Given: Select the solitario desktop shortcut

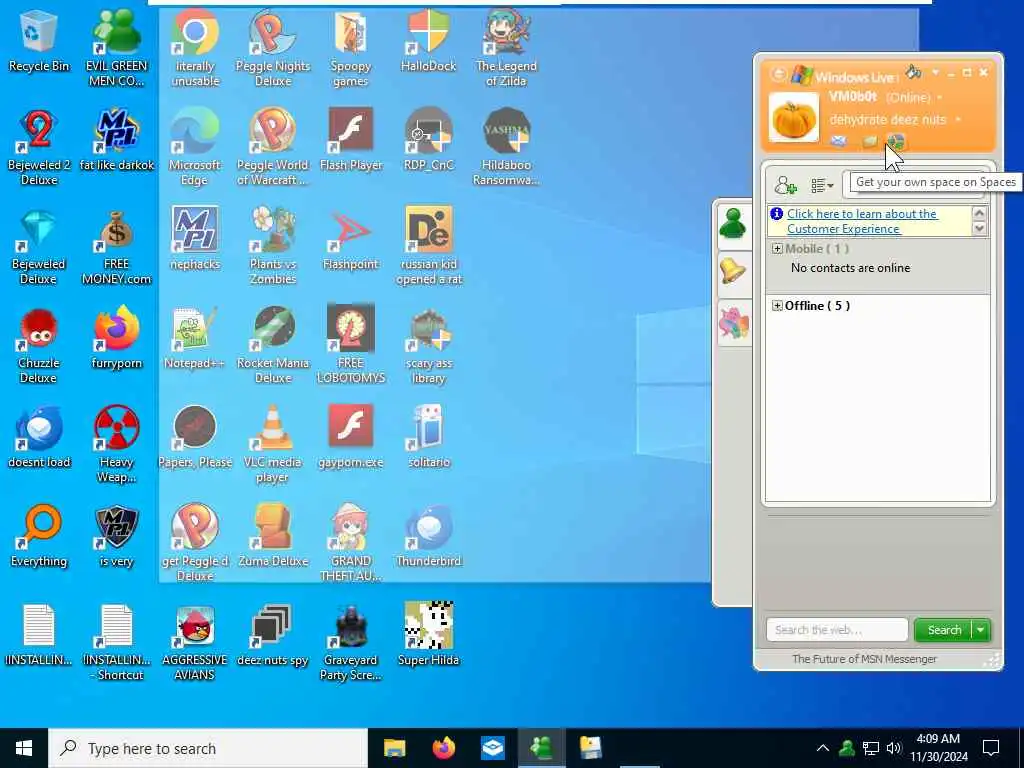Looking at the screenshot, I should pyautogui.click(x=428, y=438).
